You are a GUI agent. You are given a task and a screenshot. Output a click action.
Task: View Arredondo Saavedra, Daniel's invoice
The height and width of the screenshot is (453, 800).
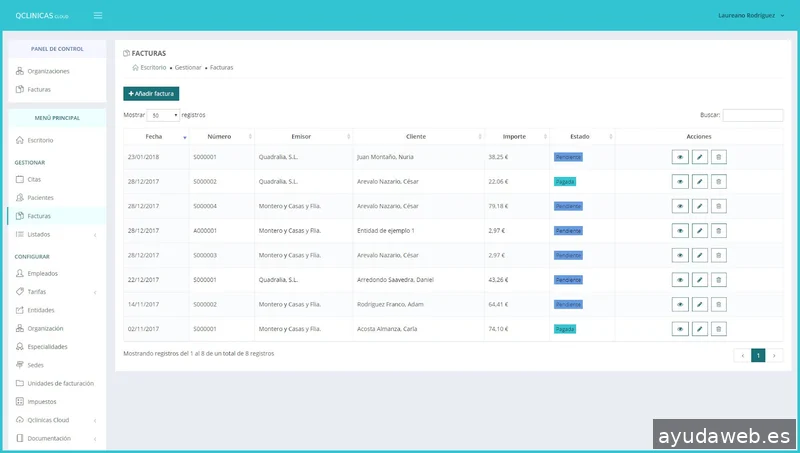(x=680, y=280)
